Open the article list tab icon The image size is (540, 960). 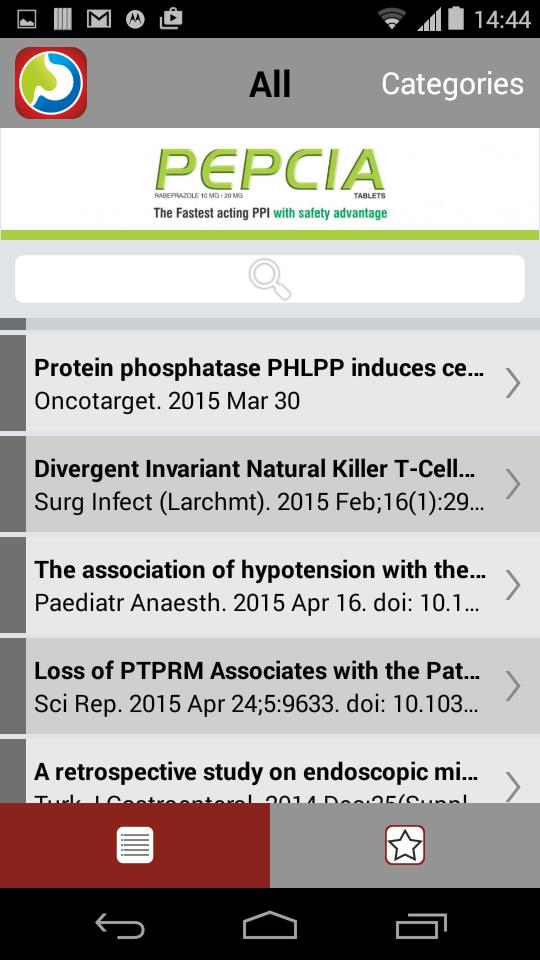(x=135, y=845)
